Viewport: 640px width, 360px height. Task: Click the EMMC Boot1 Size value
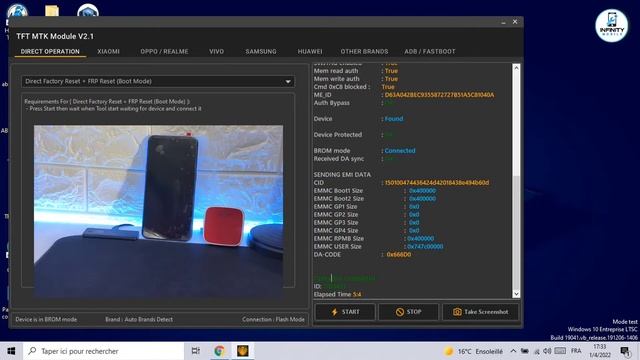point(422,191)
